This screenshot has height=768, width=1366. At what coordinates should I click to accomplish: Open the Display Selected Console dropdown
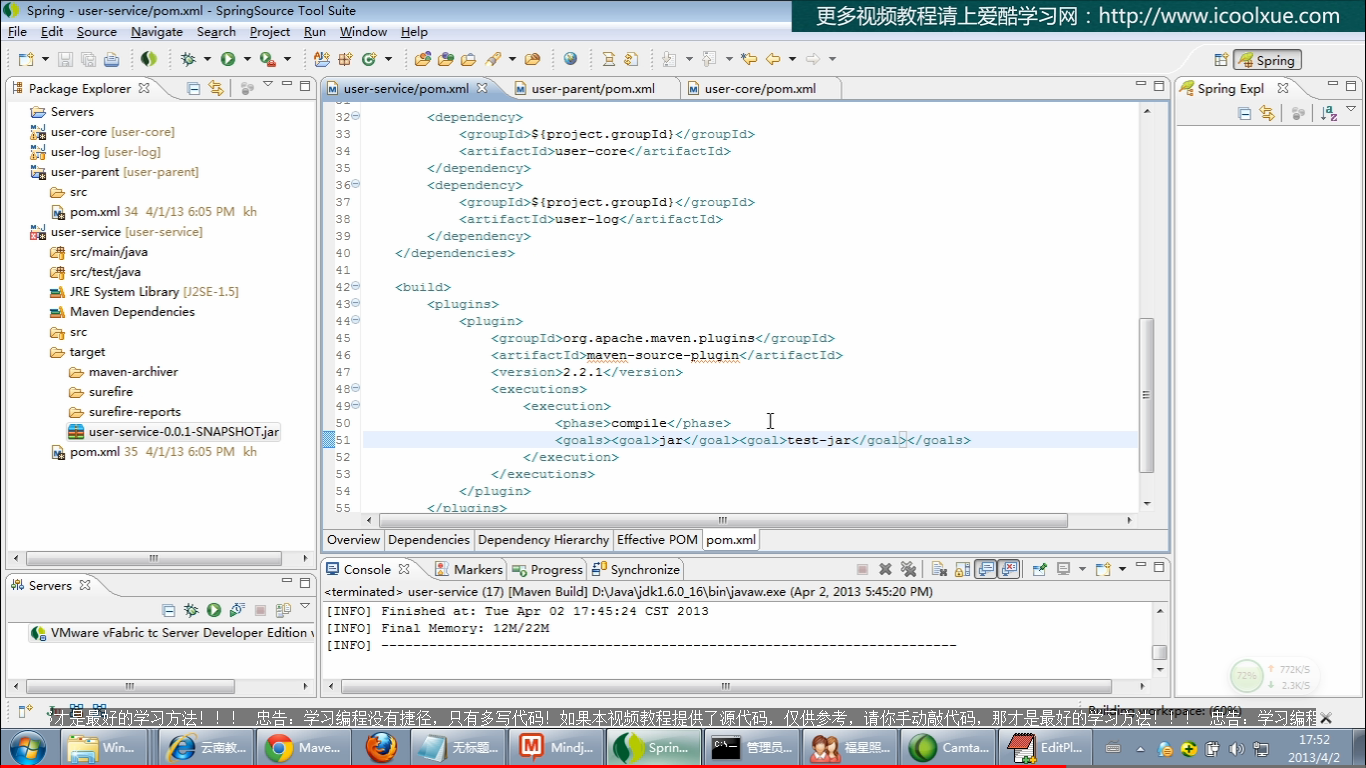[x=1082, y=569]
